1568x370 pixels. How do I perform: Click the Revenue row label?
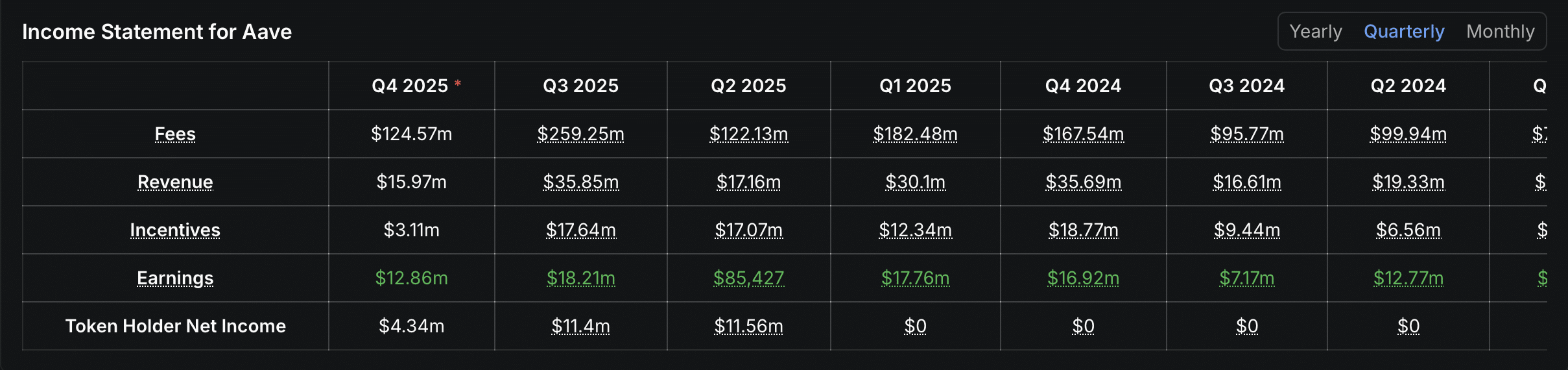pos(175,182)
